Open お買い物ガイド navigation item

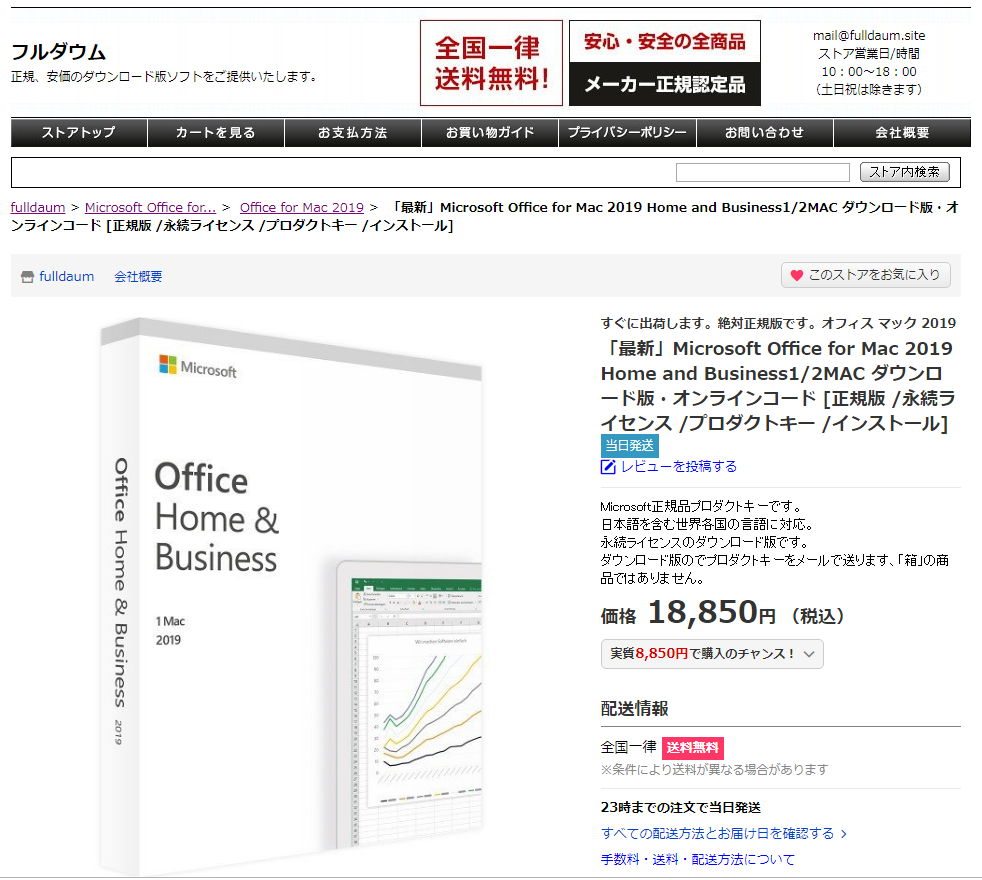click(x=490, y=132)
